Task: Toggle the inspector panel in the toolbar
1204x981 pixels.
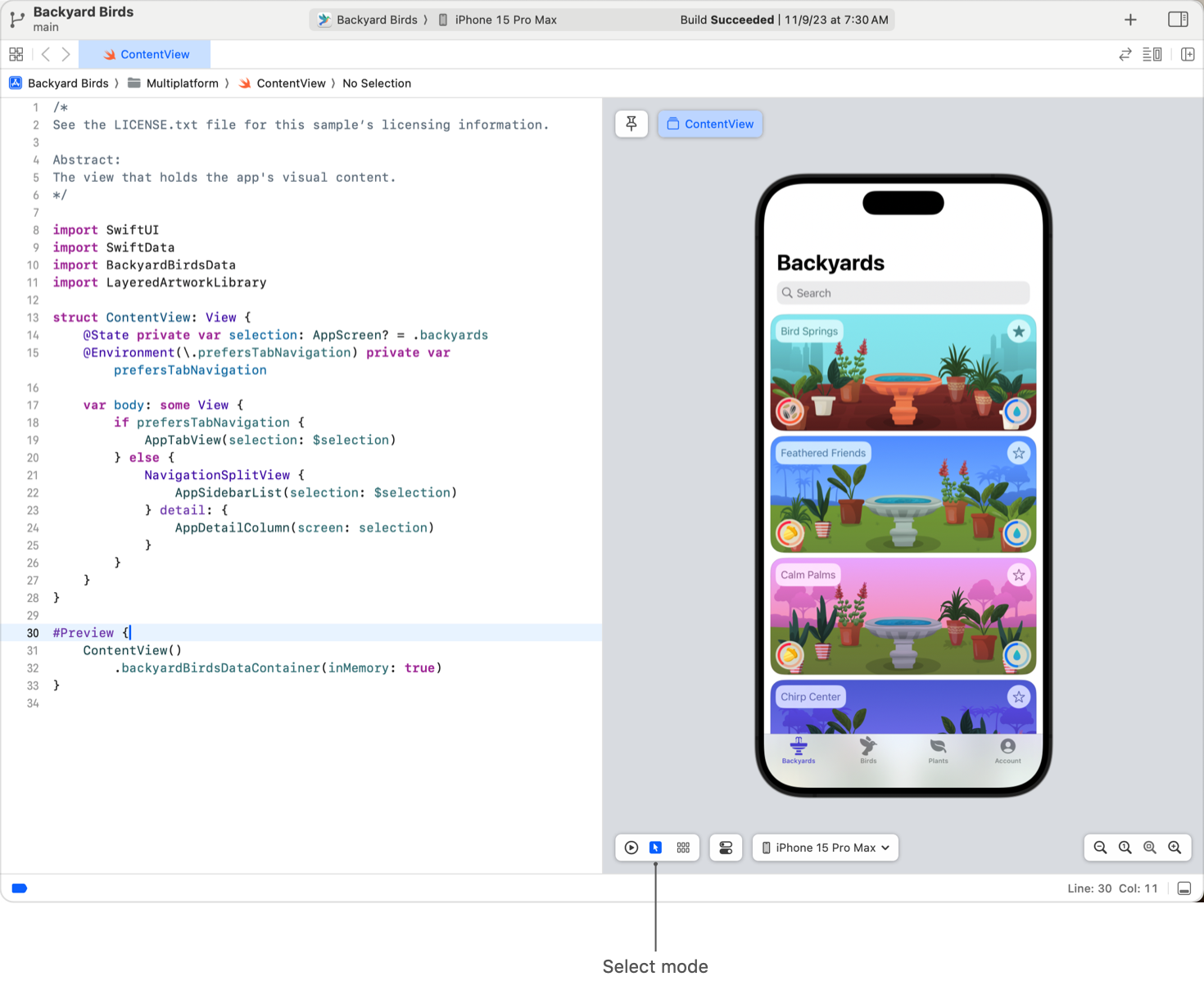Action: pyautogui.click(x=1178, y=20)
